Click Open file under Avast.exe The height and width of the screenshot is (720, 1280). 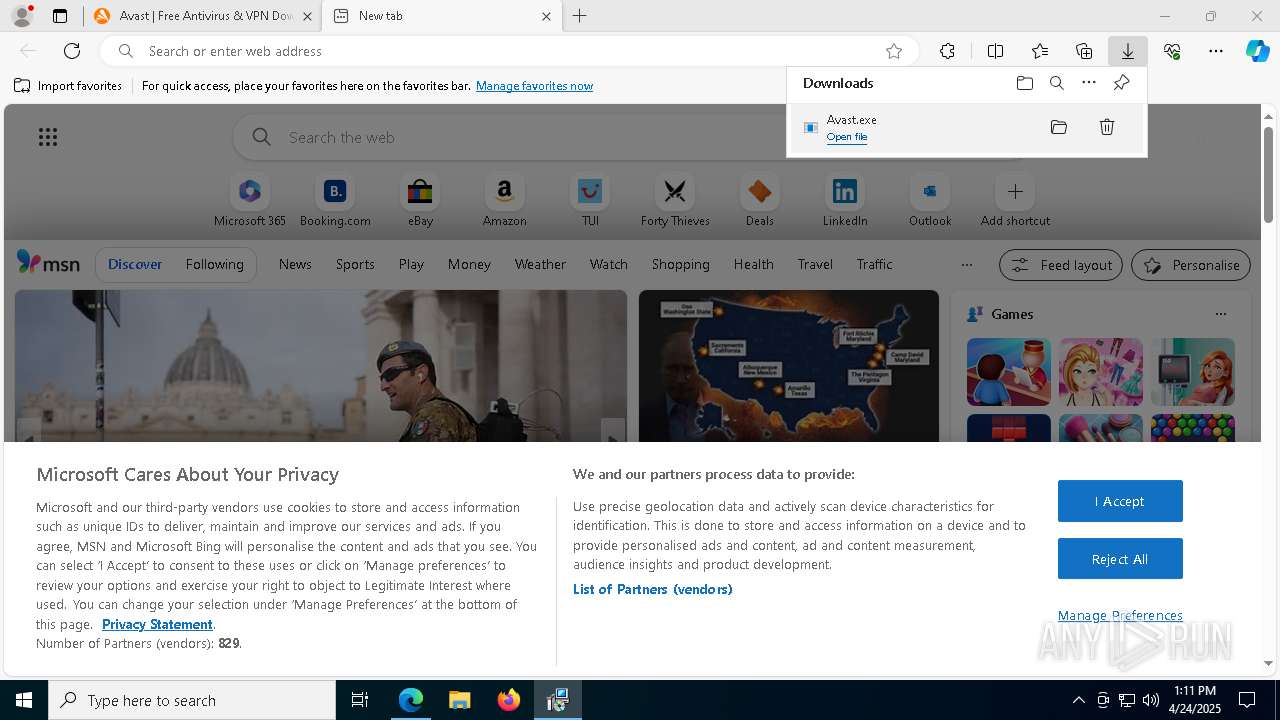pos(847,137)
